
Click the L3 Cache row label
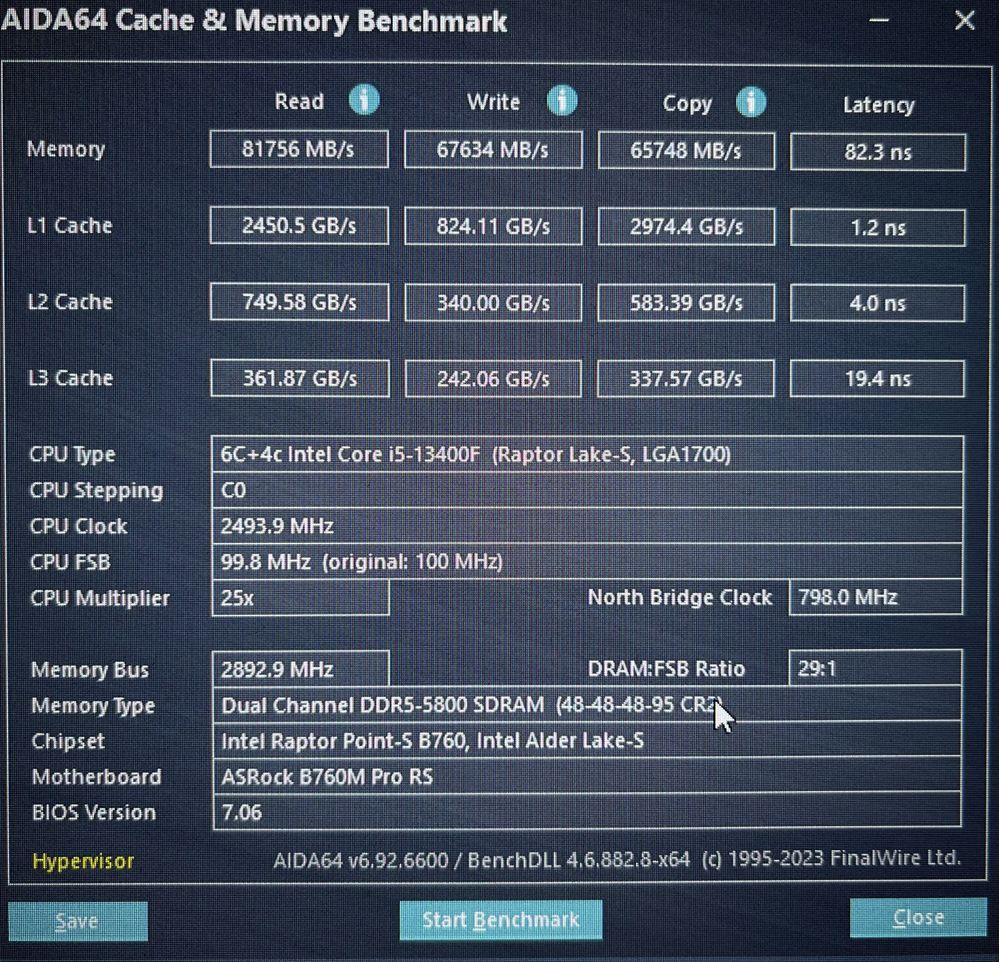point(71,378)
